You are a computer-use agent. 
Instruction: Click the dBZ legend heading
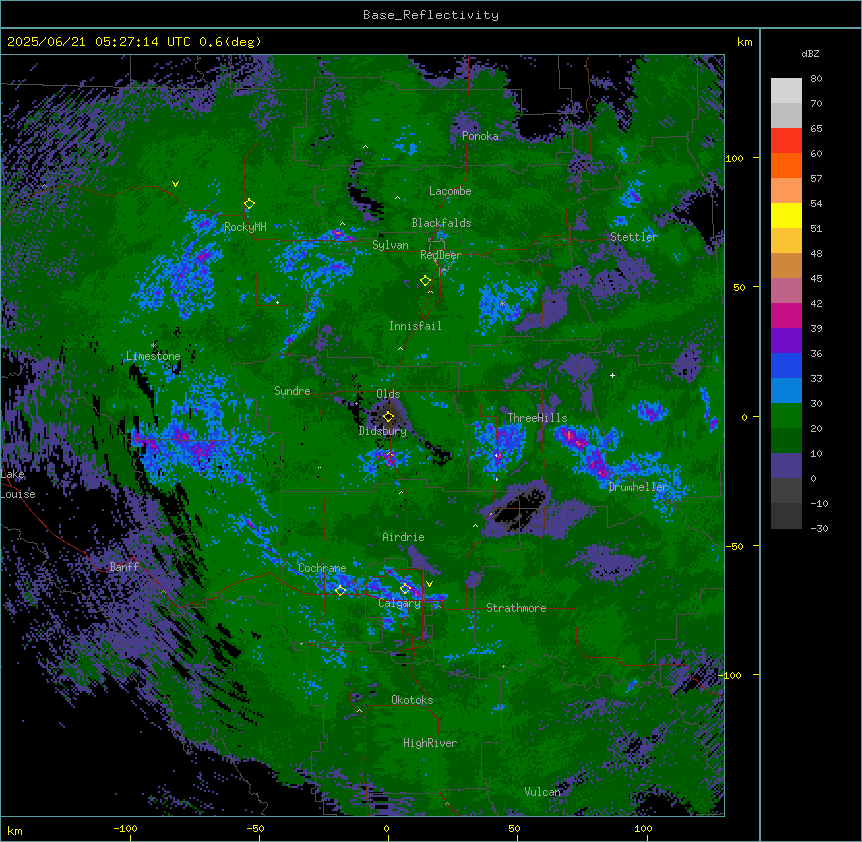(x=810, y=54)
